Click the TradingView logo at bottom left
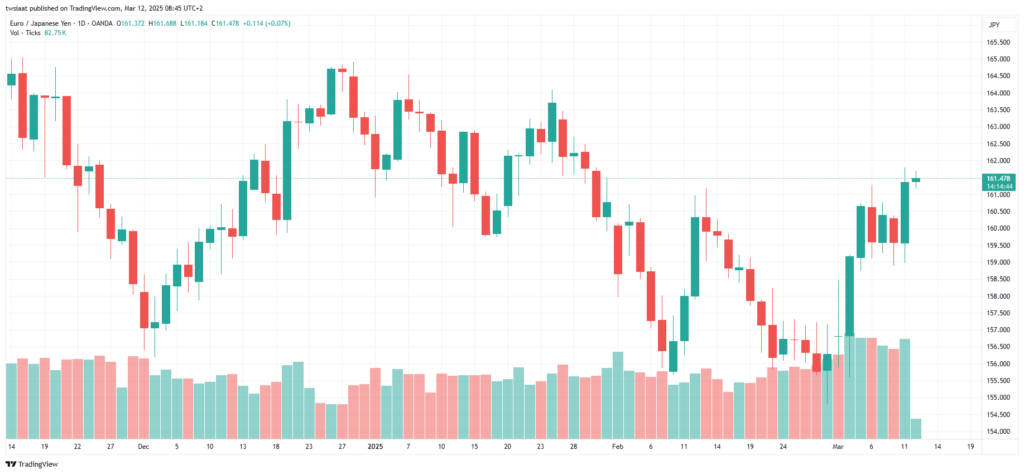The image size is (1024, 474). click(33, 464)
